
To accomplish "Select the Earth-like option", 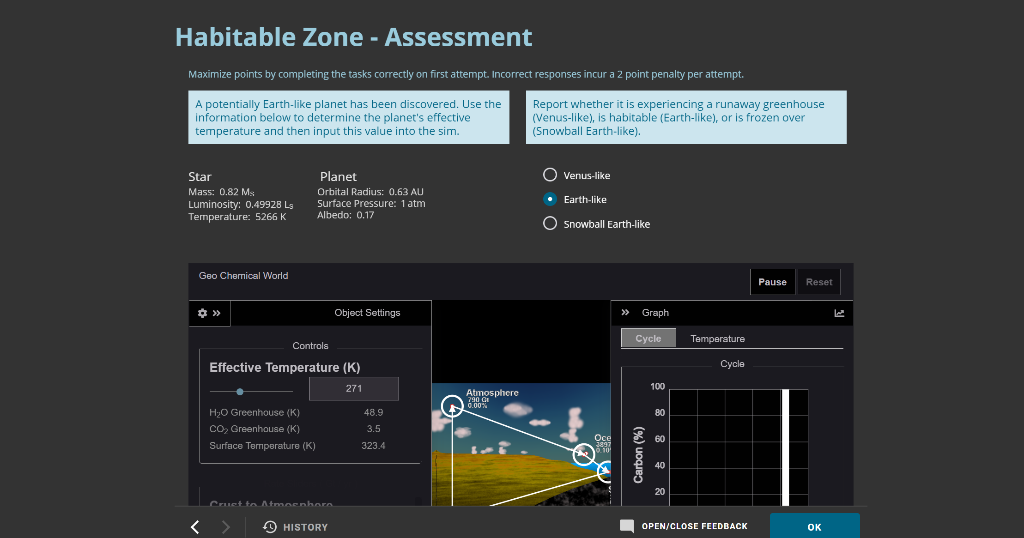I will (550, 199).
